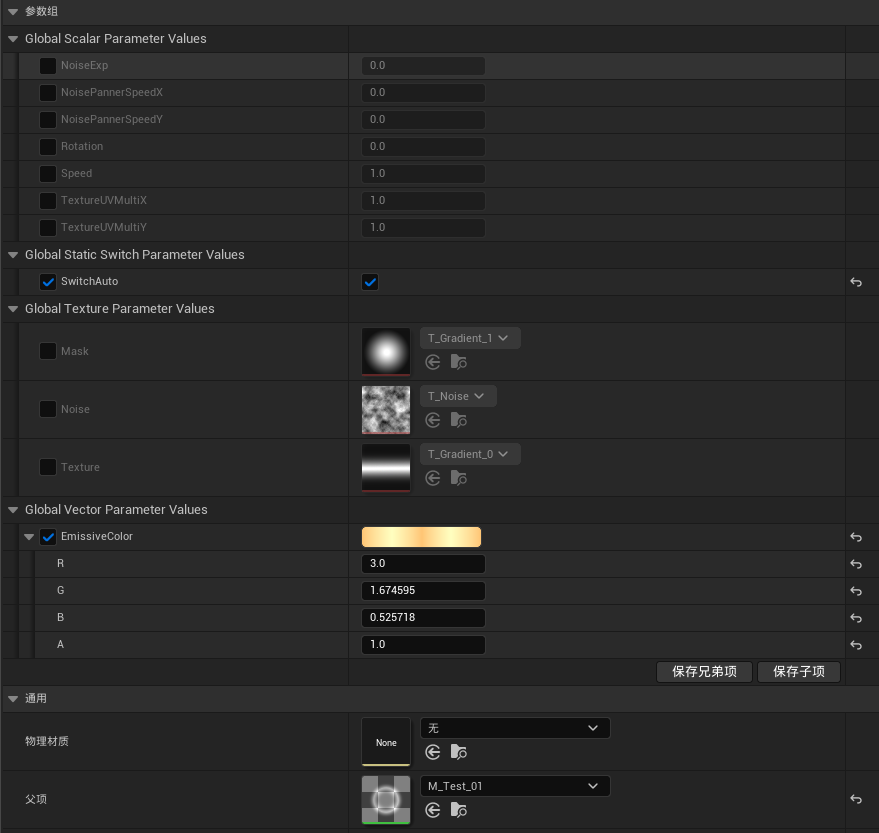Enable the NoiseExp override checkbox
Viewport: 879px width, 833px height.
[47, 65]
